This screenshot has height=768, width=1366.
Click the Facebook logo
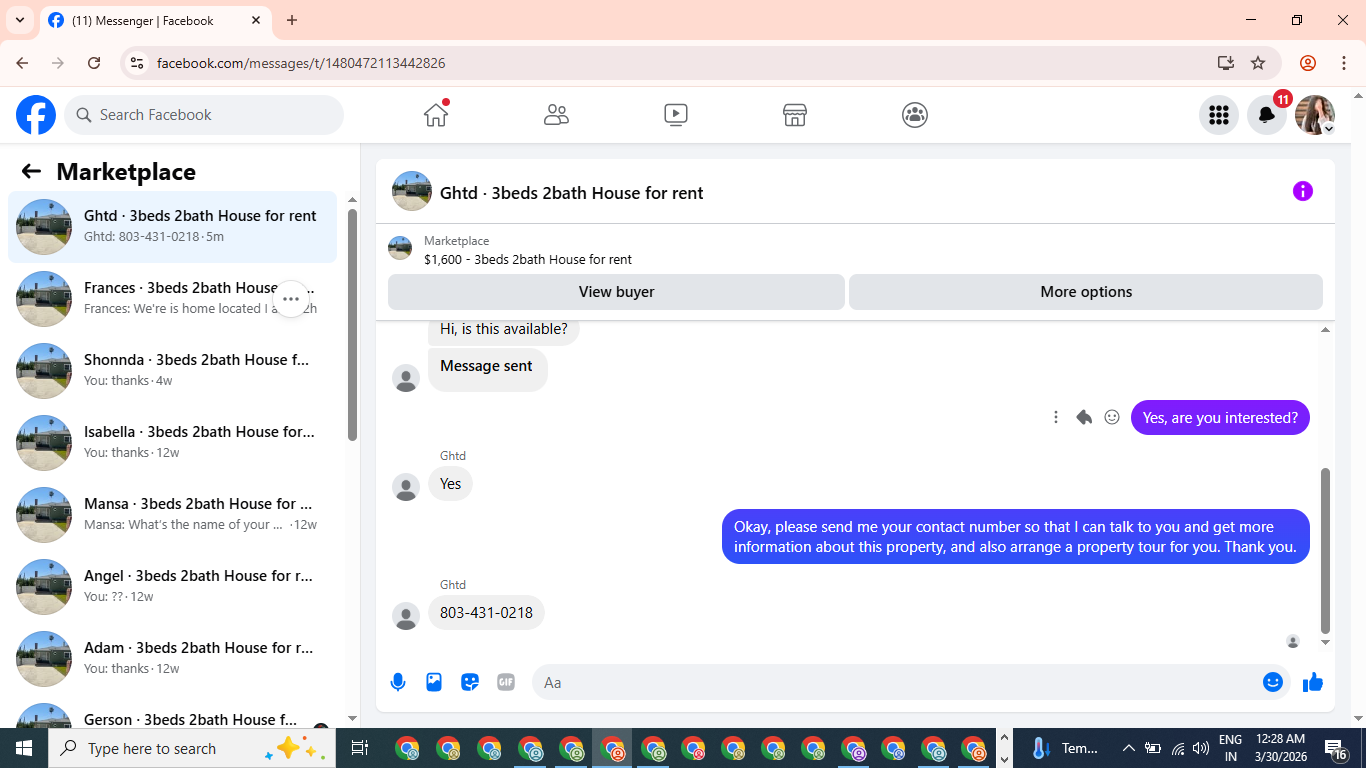(36, 115)
